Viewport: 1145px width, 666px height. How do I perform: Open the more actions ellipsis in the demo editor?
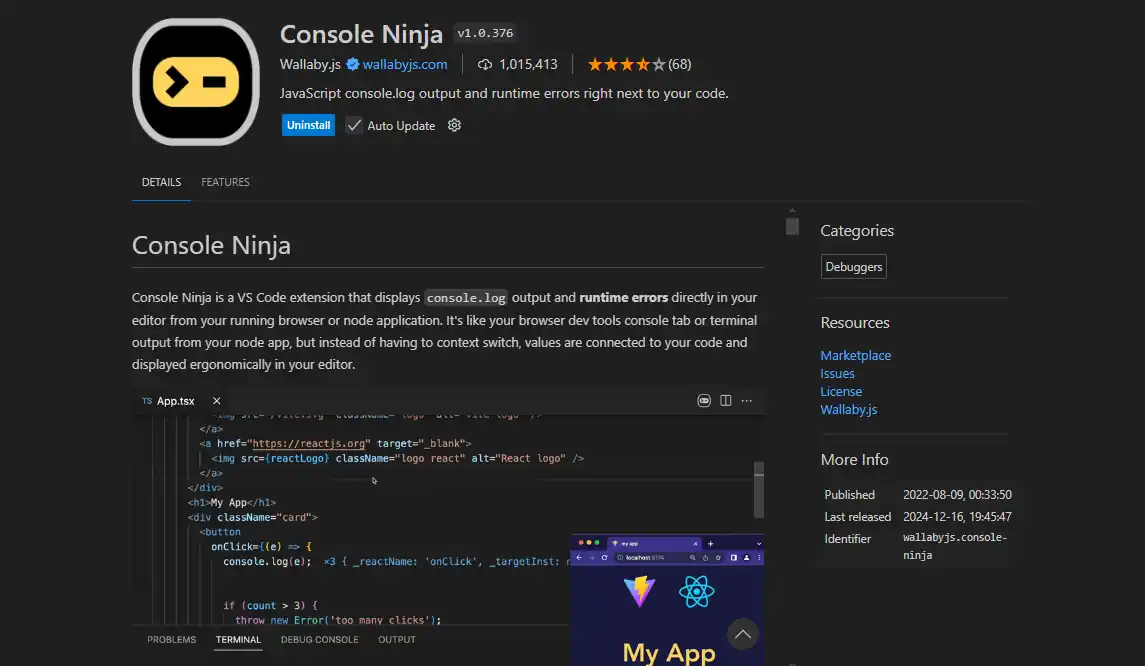pos(746,401)
